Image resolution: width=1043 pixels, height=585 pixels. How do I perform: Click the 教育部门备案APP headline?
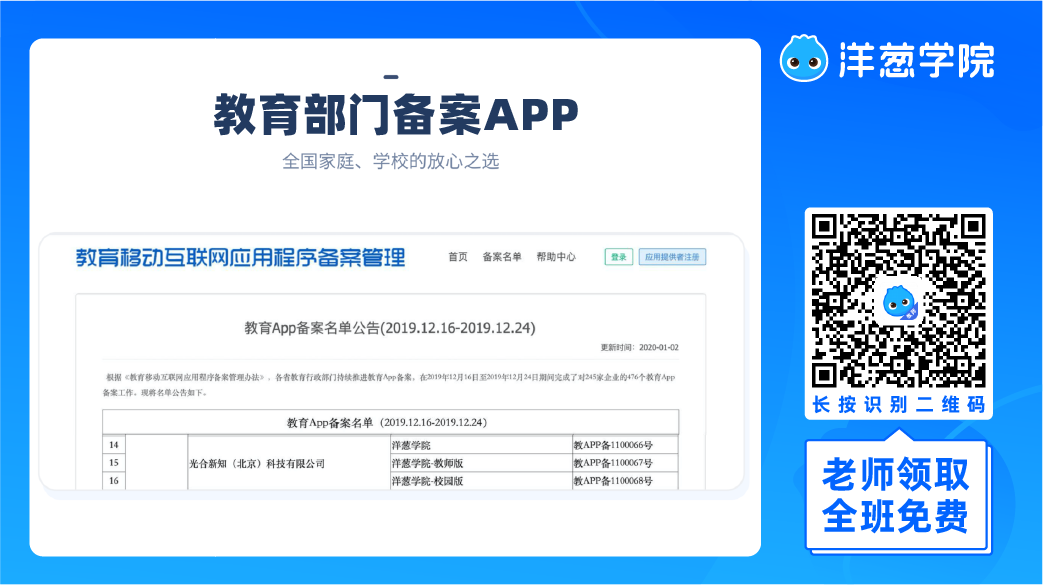pos(396,115)
